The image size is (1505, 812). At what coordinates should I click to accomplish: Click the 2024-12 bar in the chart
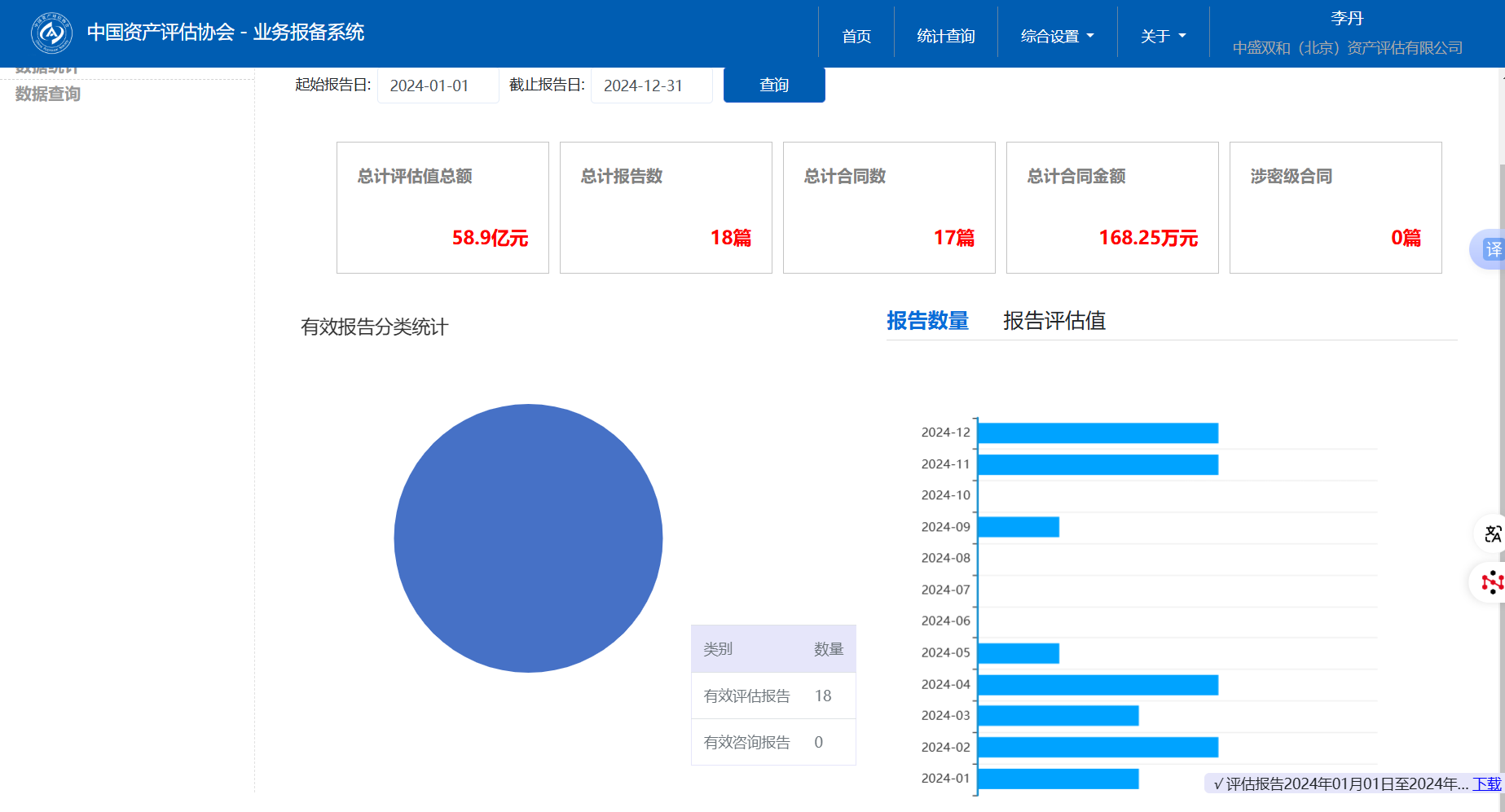tap(1097, 433)
